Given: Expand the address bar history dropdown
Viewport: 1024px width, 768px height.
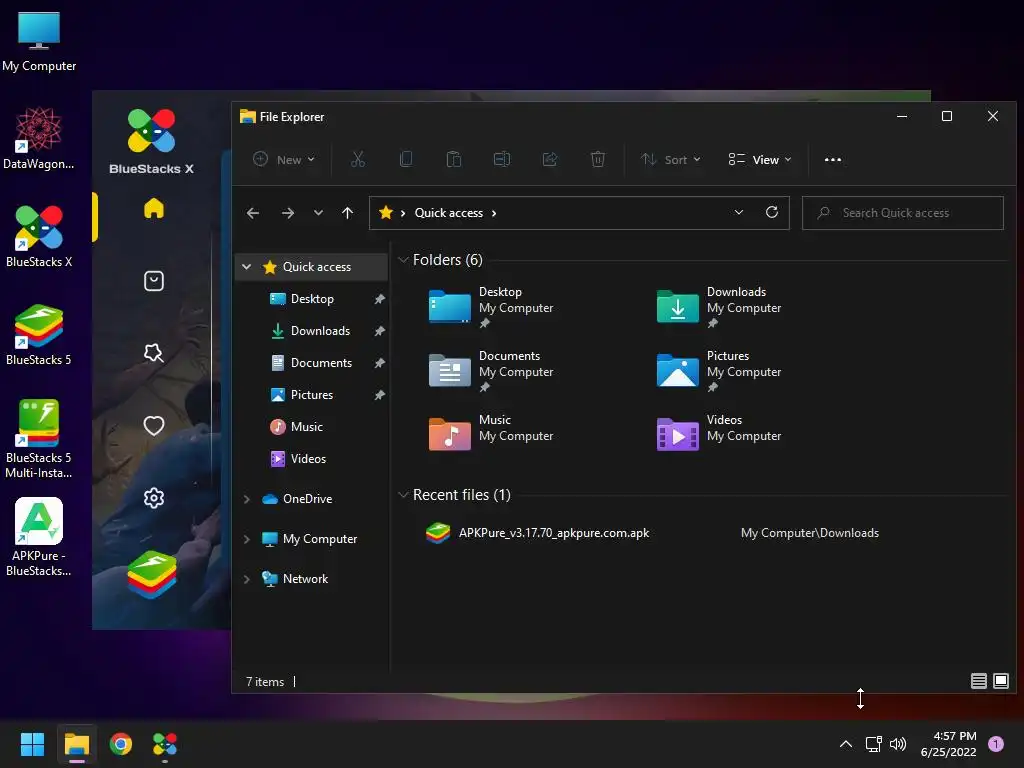Looking at the screenshot, I should click(x=739, y=212).
